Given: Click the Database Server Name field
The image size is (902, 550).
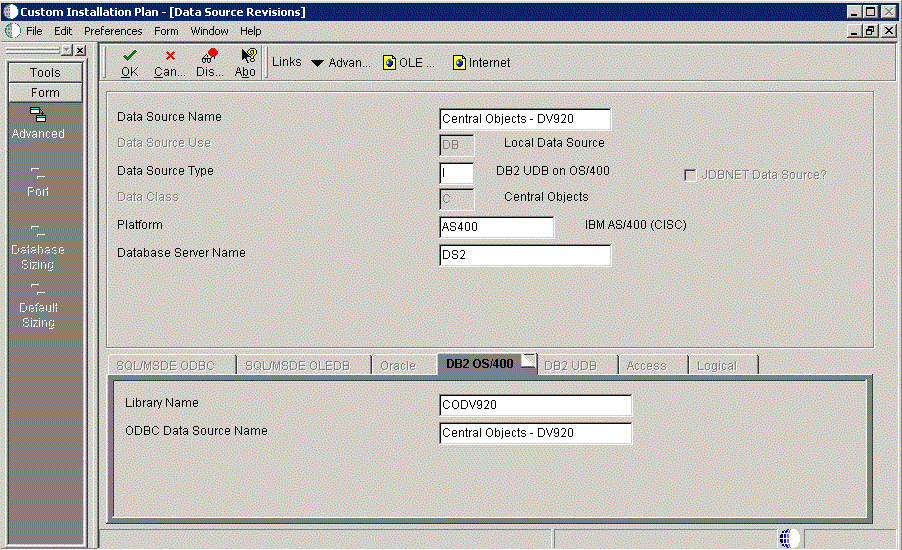Looking at the screenshot, I should [525, 255].
